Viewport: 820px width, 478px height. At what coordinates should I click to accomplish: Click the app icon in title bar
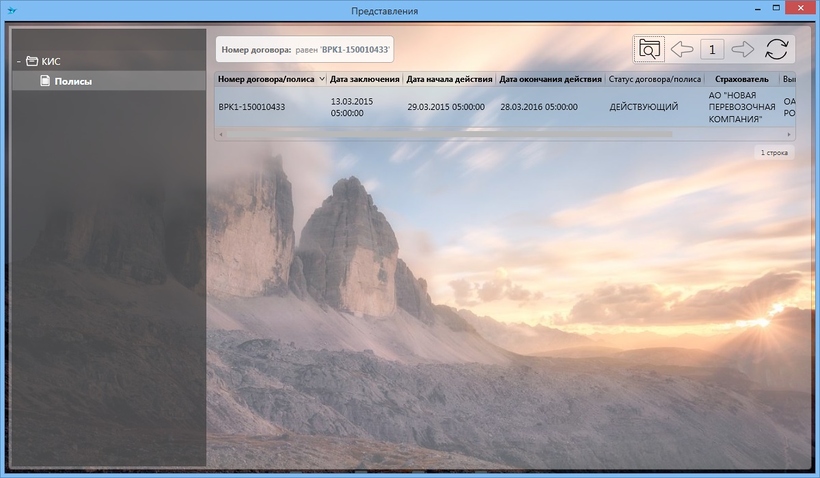coord(11,10)
